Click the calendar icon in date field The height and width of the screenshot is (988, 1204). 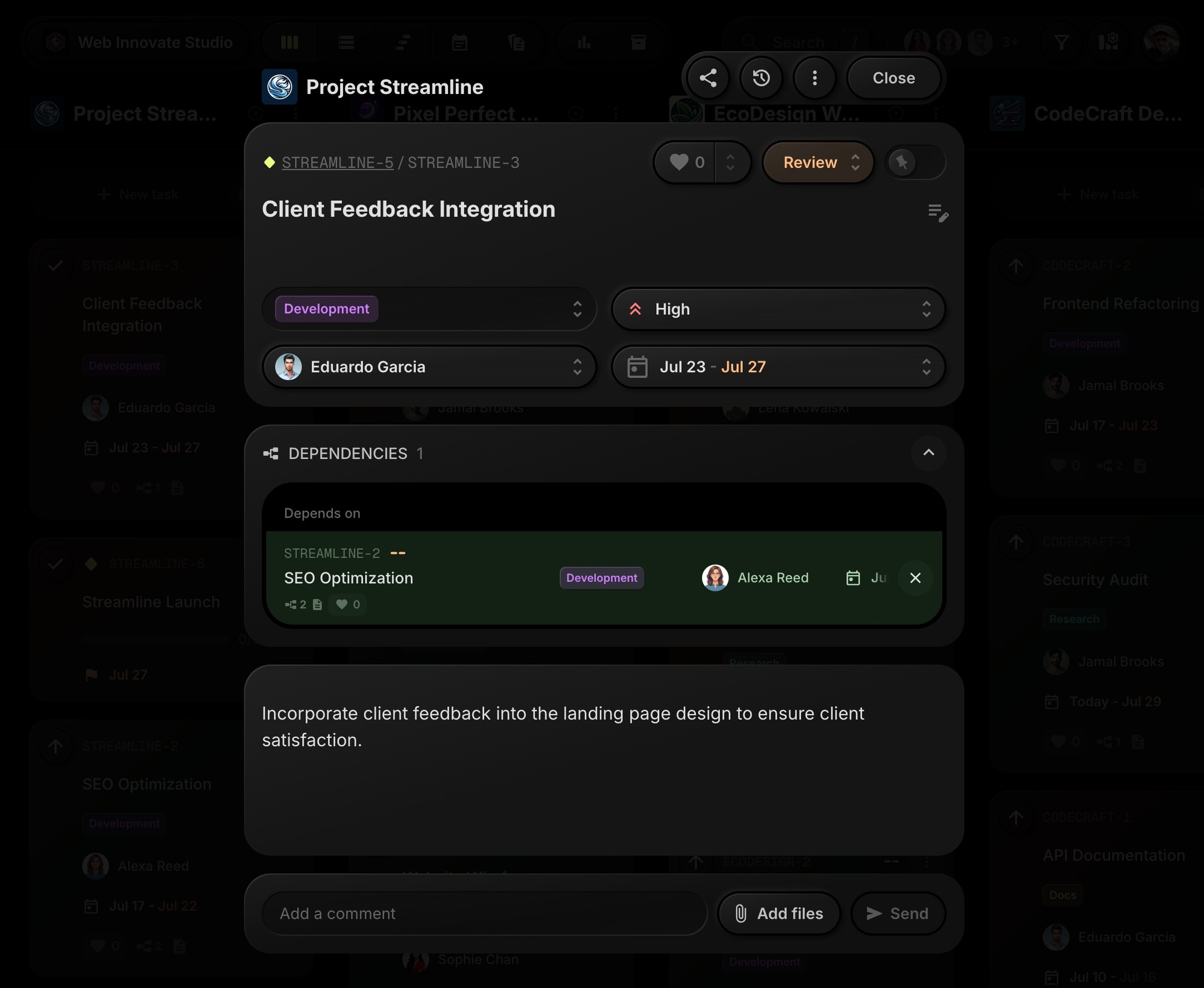pyautogui.click(x=637, y=366)
